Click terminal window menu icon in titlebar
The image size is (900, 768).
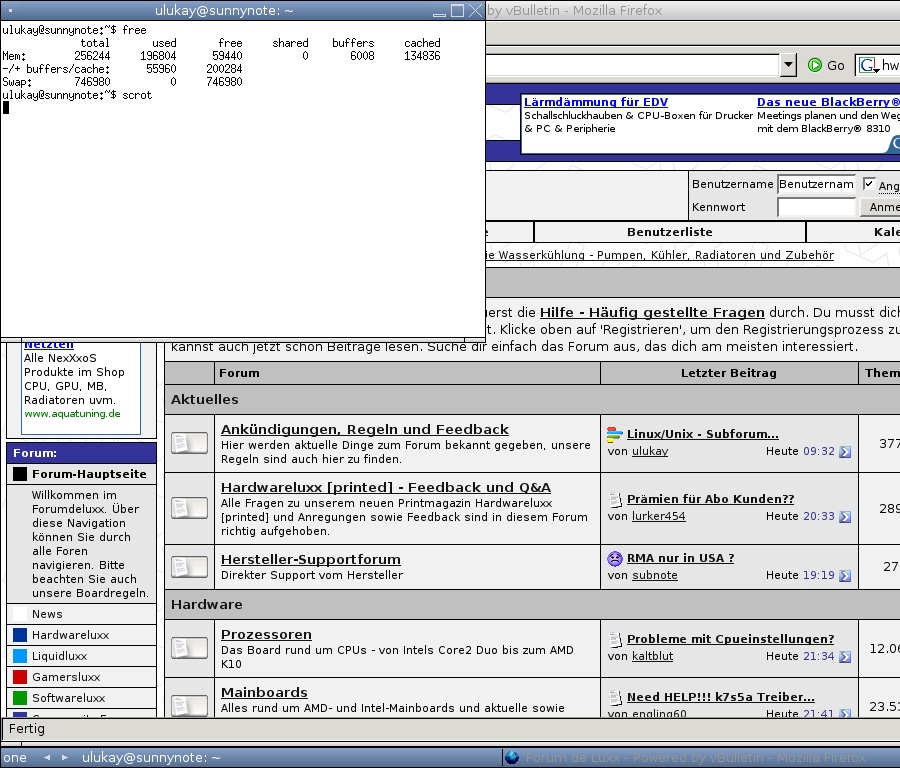tap(10, 10)
